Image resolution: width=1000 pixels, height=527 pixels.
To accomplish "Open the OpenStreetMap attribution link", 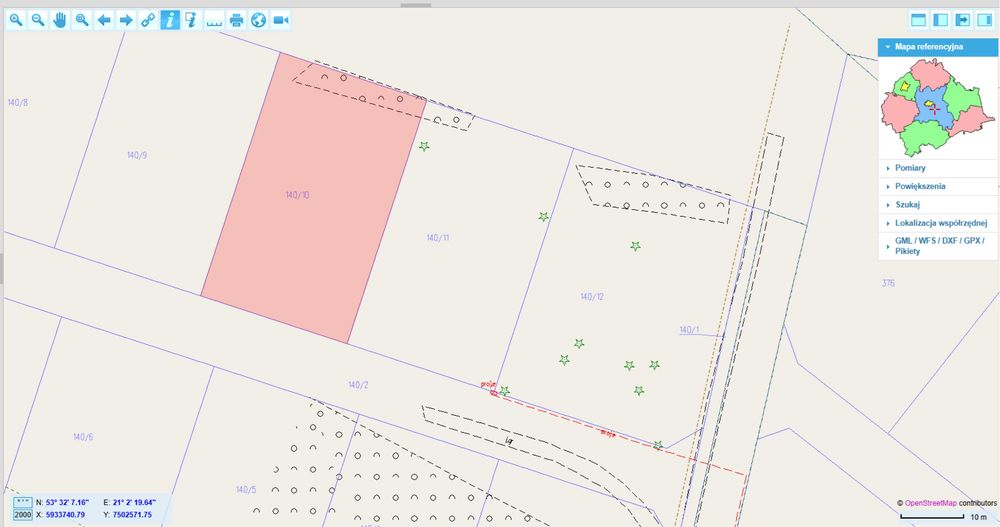I will (x=930, y=503).
